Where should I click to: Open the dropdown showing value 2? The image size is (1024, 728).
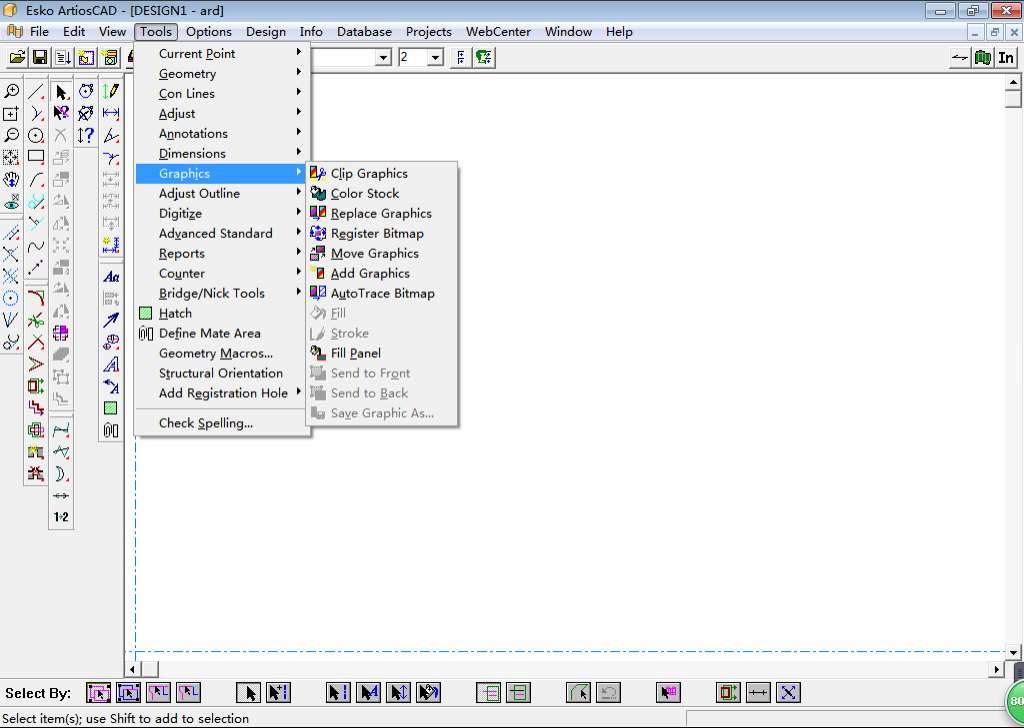coord(435,58)
